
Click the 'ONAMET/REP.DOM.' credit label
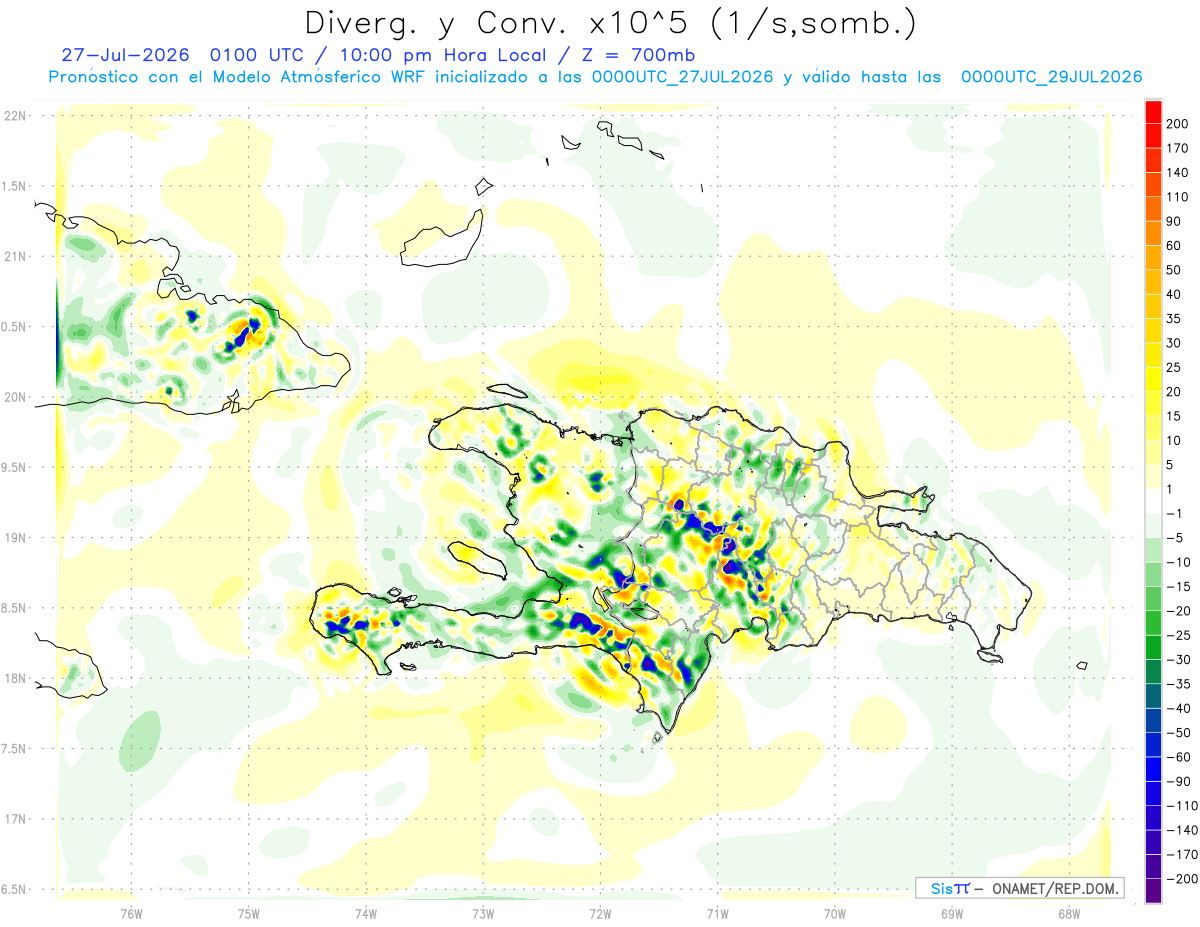coord(1056,888)
